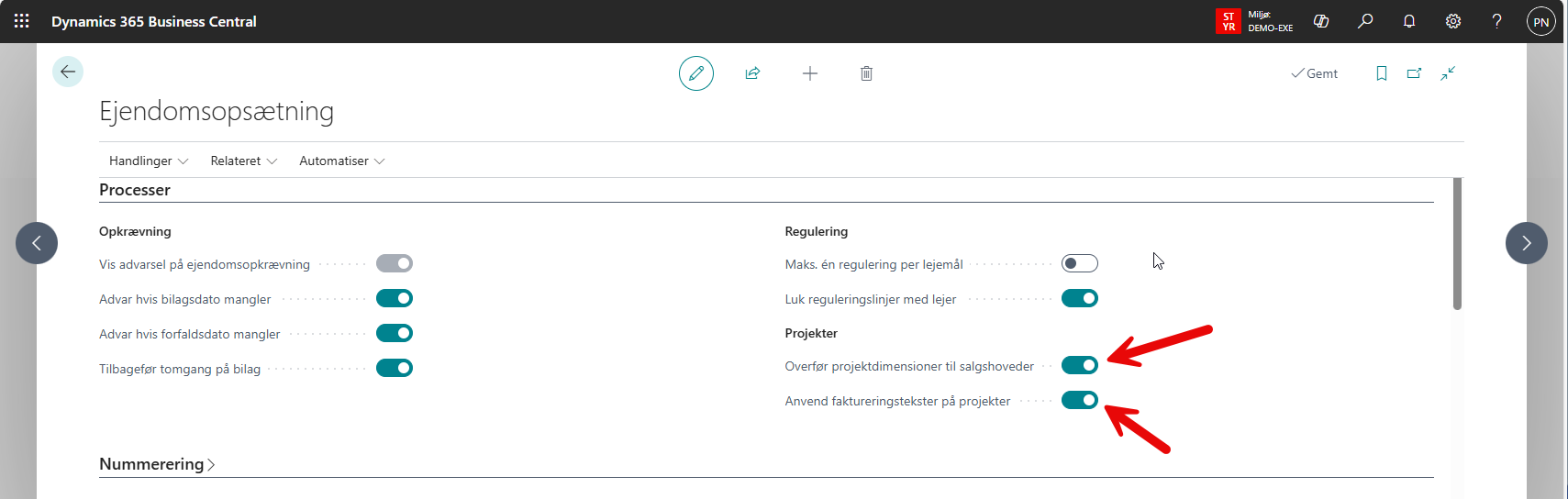
Task: Click the bookmark icon
Action: (x=1382, y=73)
